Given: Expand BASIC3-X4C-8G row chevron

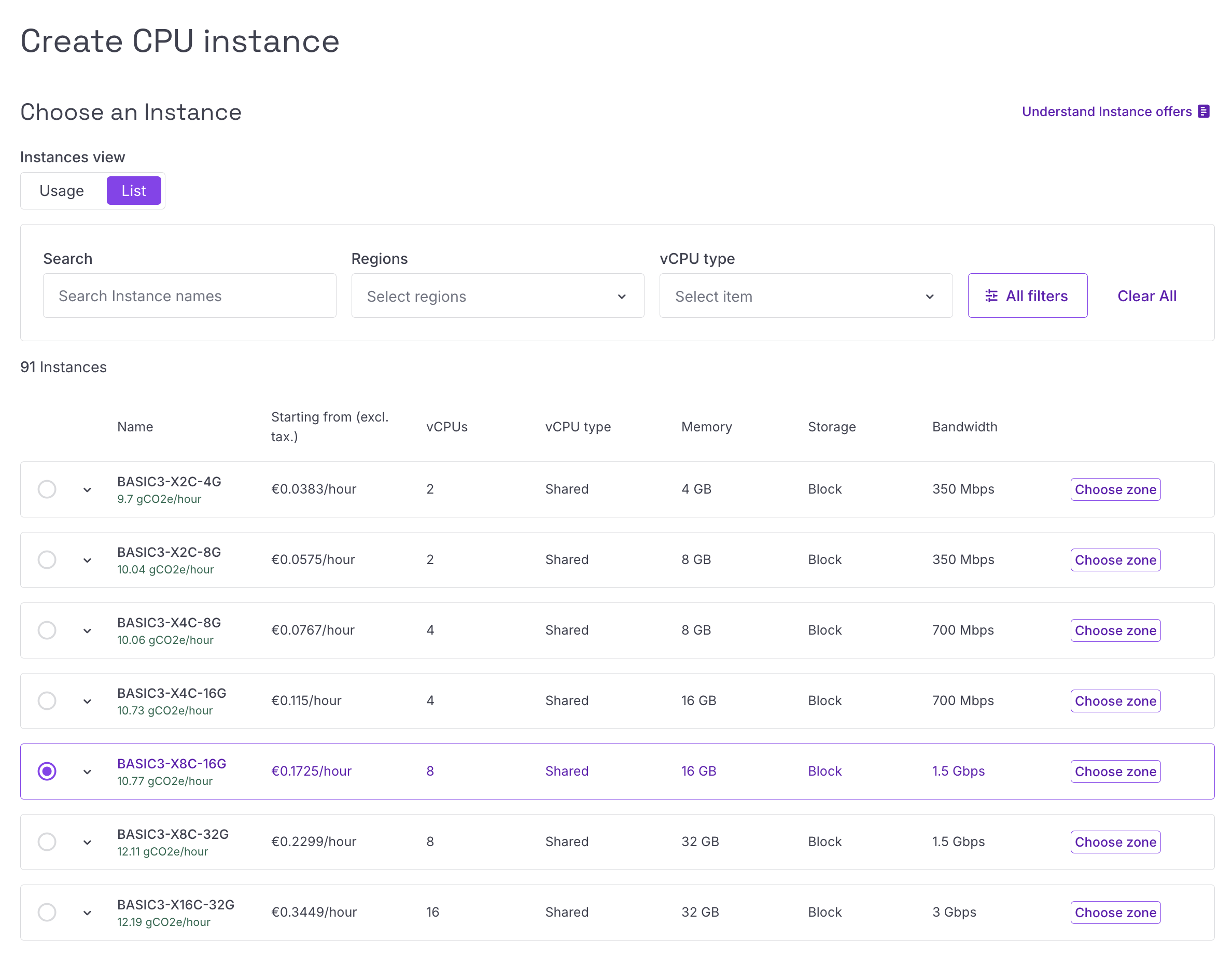Looking at the screenshot, I should point(88,631).
